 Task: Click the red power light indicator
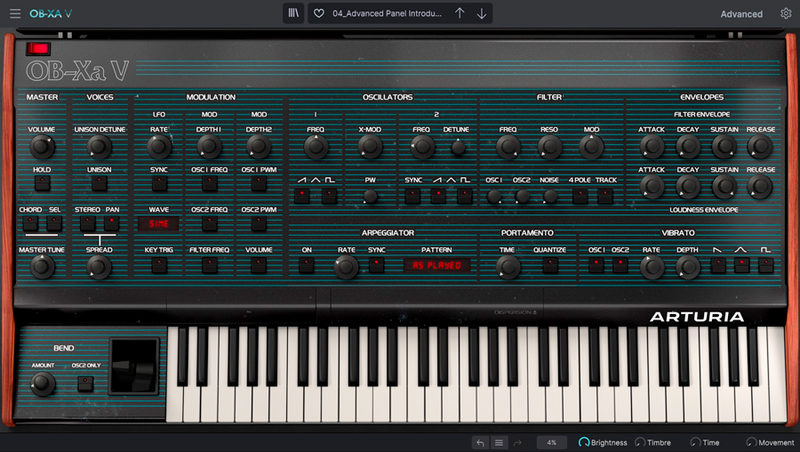click(38, 49)
